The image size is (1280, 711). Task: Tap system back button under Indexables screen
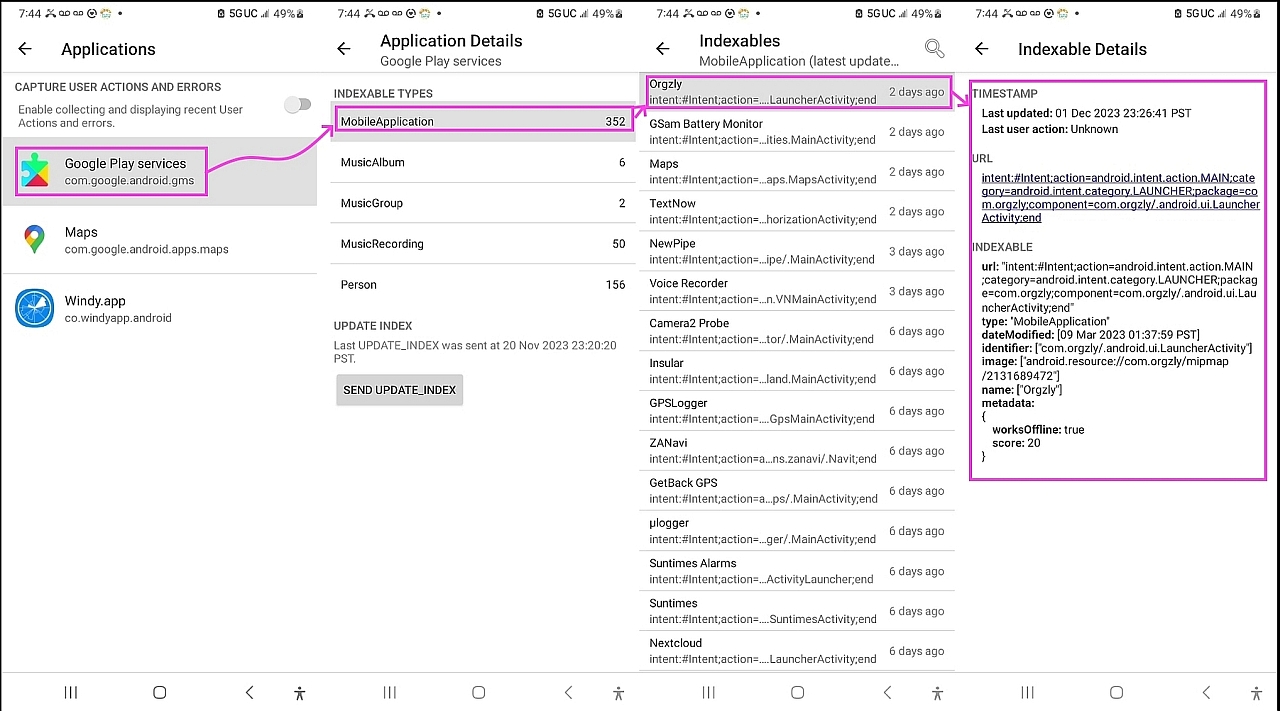point(888,692)
